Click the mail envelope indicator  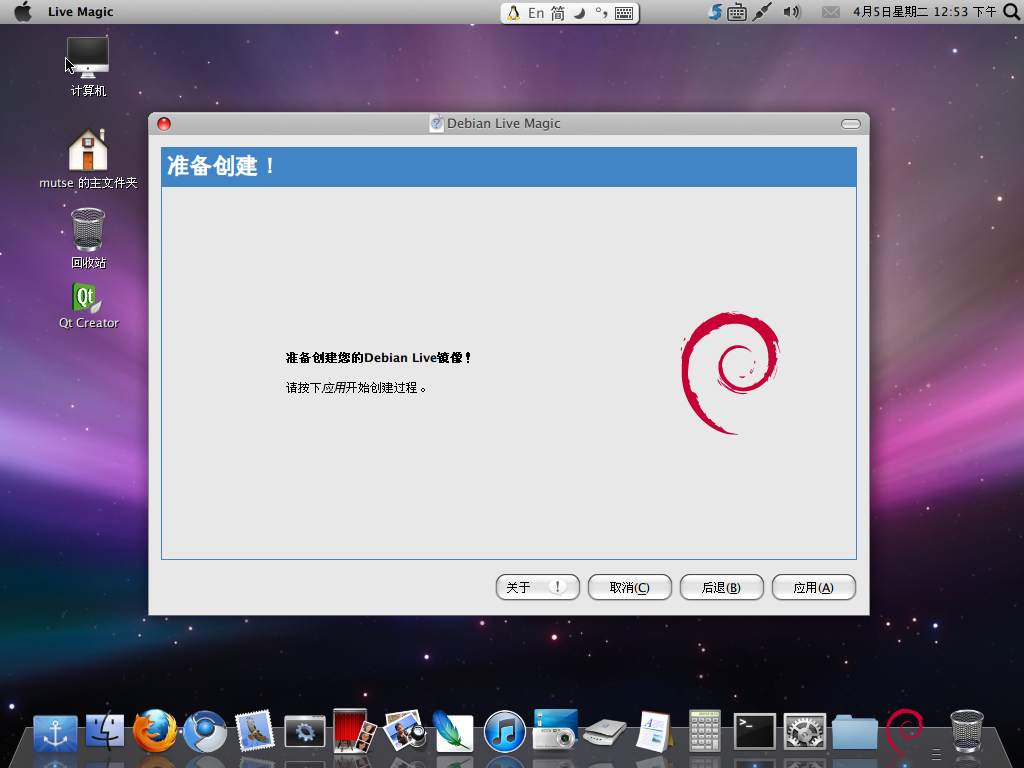[x=831, y=12]
